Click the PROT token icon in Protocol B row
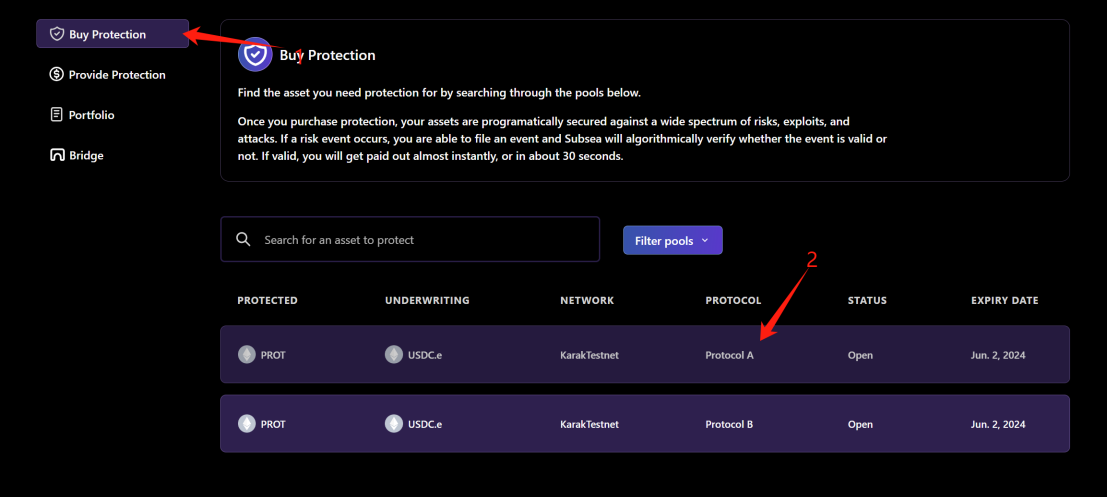The height and width of the screenshot is (497, 1108). click(247, 423)
